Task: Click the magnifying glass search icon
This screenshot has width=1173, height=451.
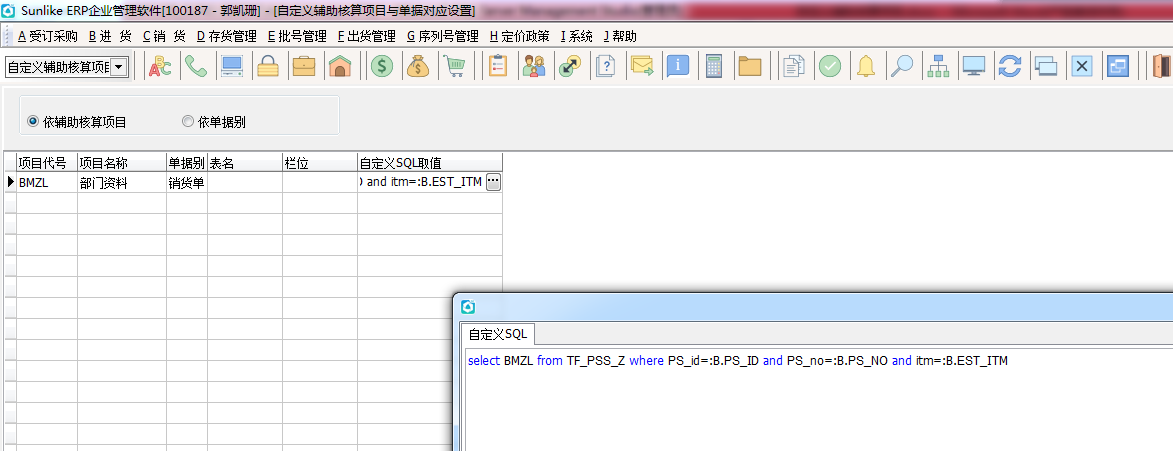Action: [901, 67]
